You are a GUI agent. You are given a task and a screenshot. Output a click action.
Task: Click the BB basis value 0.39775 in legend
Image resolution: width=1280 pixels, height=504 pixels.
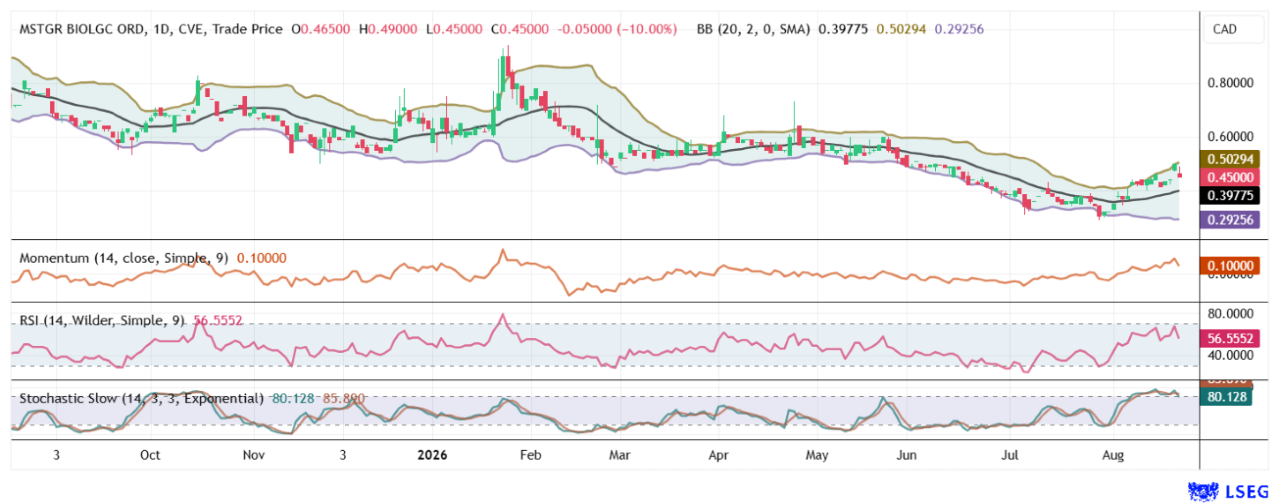tap(844, 29)
